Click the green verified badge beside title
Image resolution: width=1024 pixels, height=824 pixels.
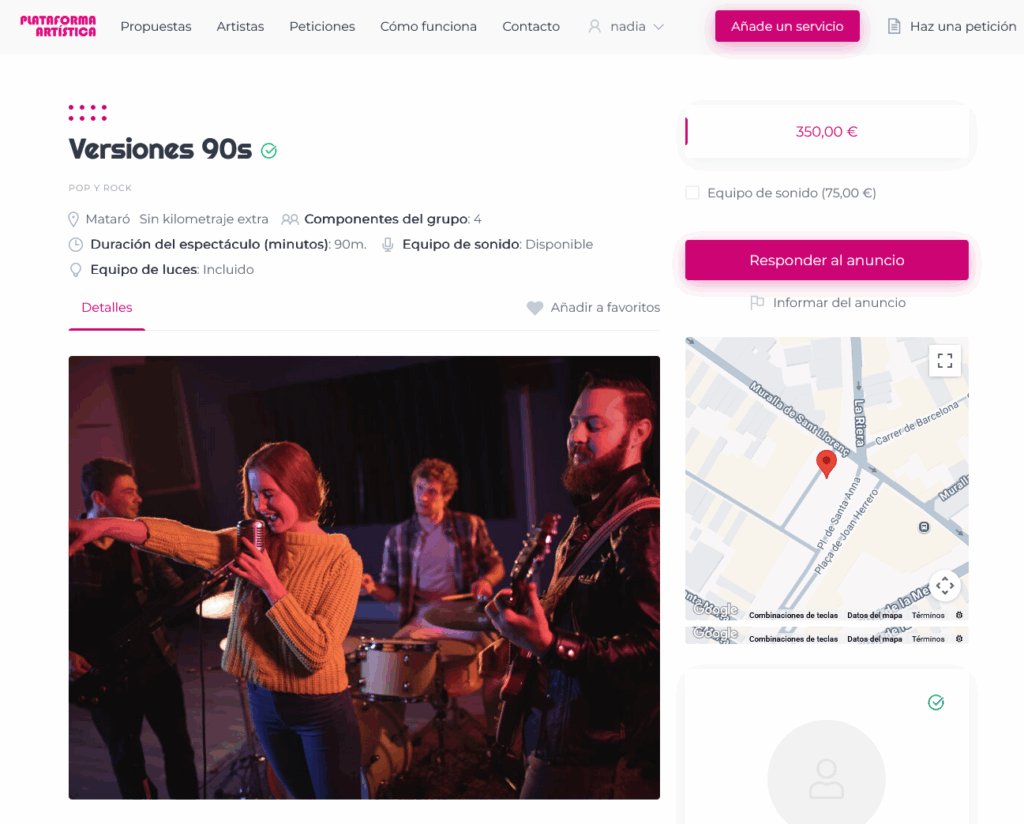(268, 151)
